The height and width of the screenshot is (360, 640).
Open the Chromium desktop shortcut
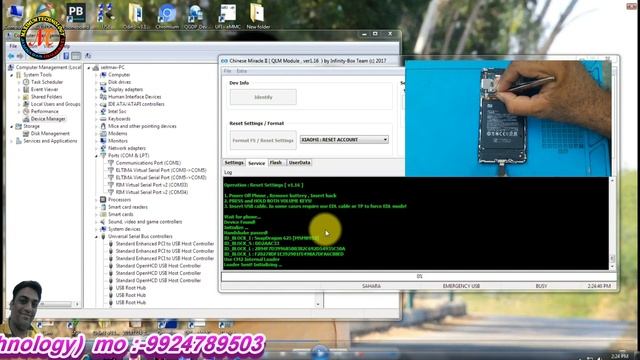point(167,16)
